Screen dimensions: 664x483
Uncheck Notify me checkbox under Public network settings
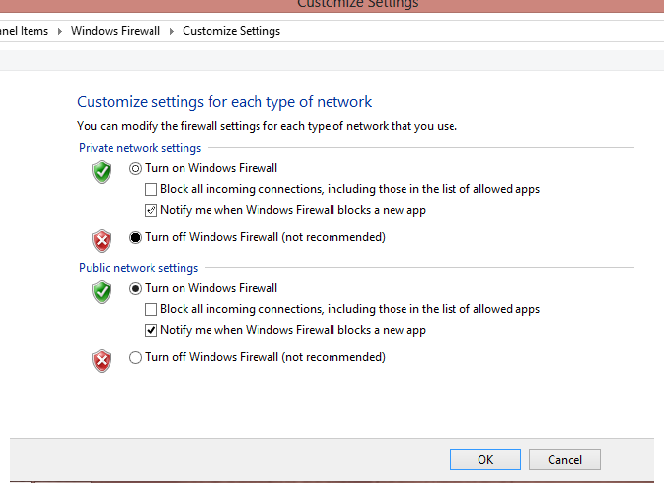click(151, 330)
